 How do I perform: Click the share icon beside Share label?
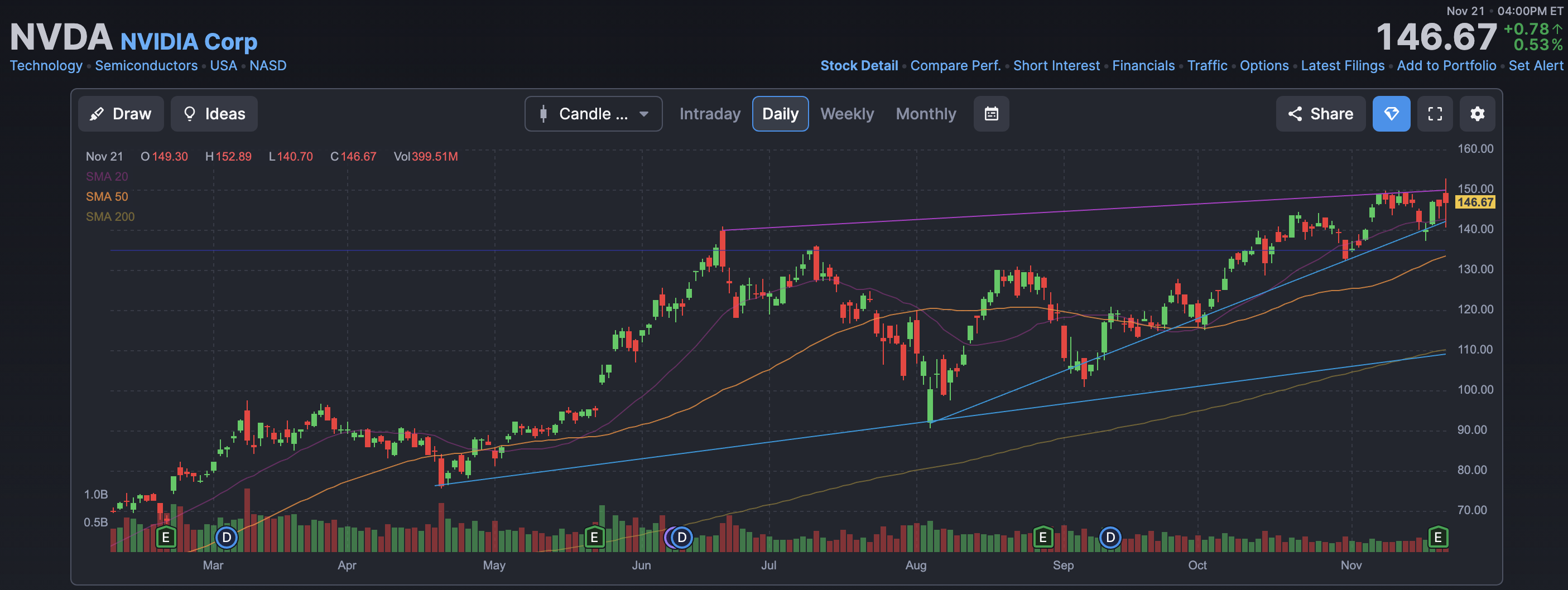(x=1295, y=114)
